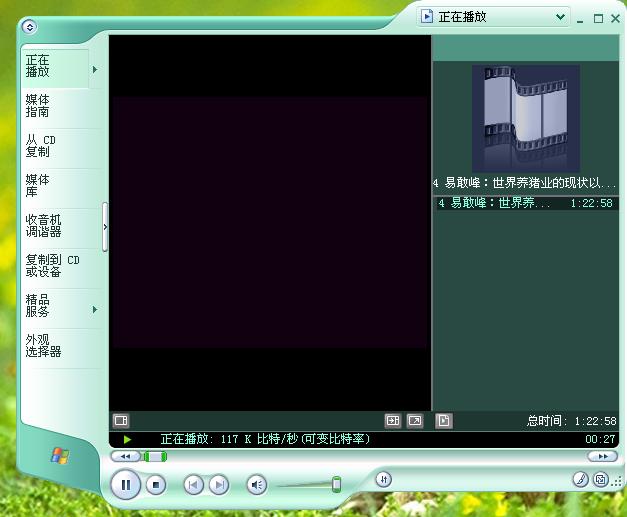Image resolution: width=627 pixels, height=517 pixels.
Task: Switch to skin mode
Action: (x=600, y=479)
